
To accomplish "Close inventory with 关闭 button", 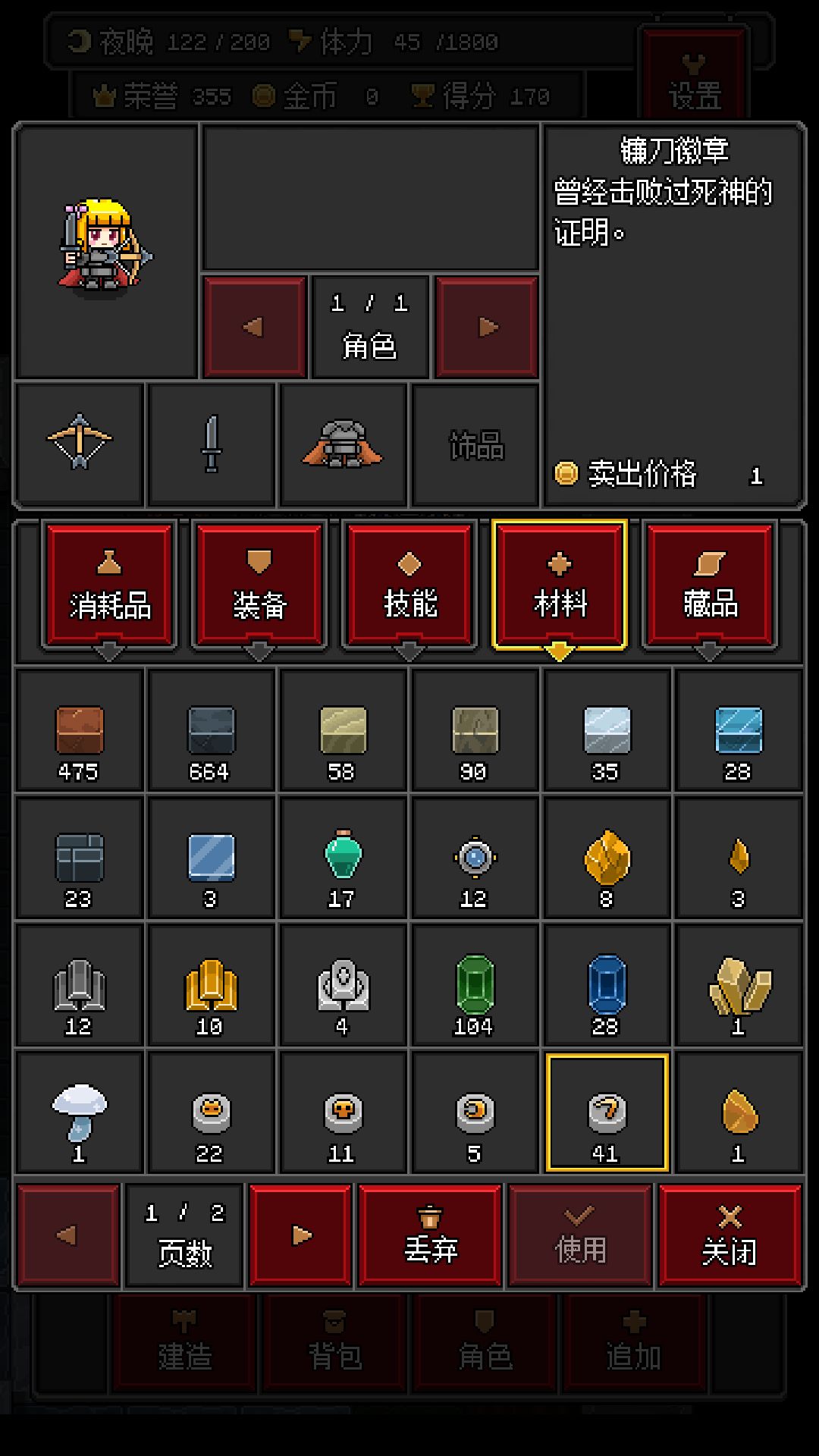I will click(730, 1235).
